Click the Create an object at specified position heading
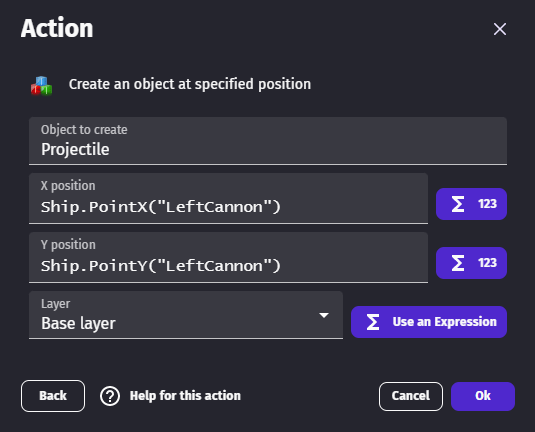 click(x=190, y=85)
